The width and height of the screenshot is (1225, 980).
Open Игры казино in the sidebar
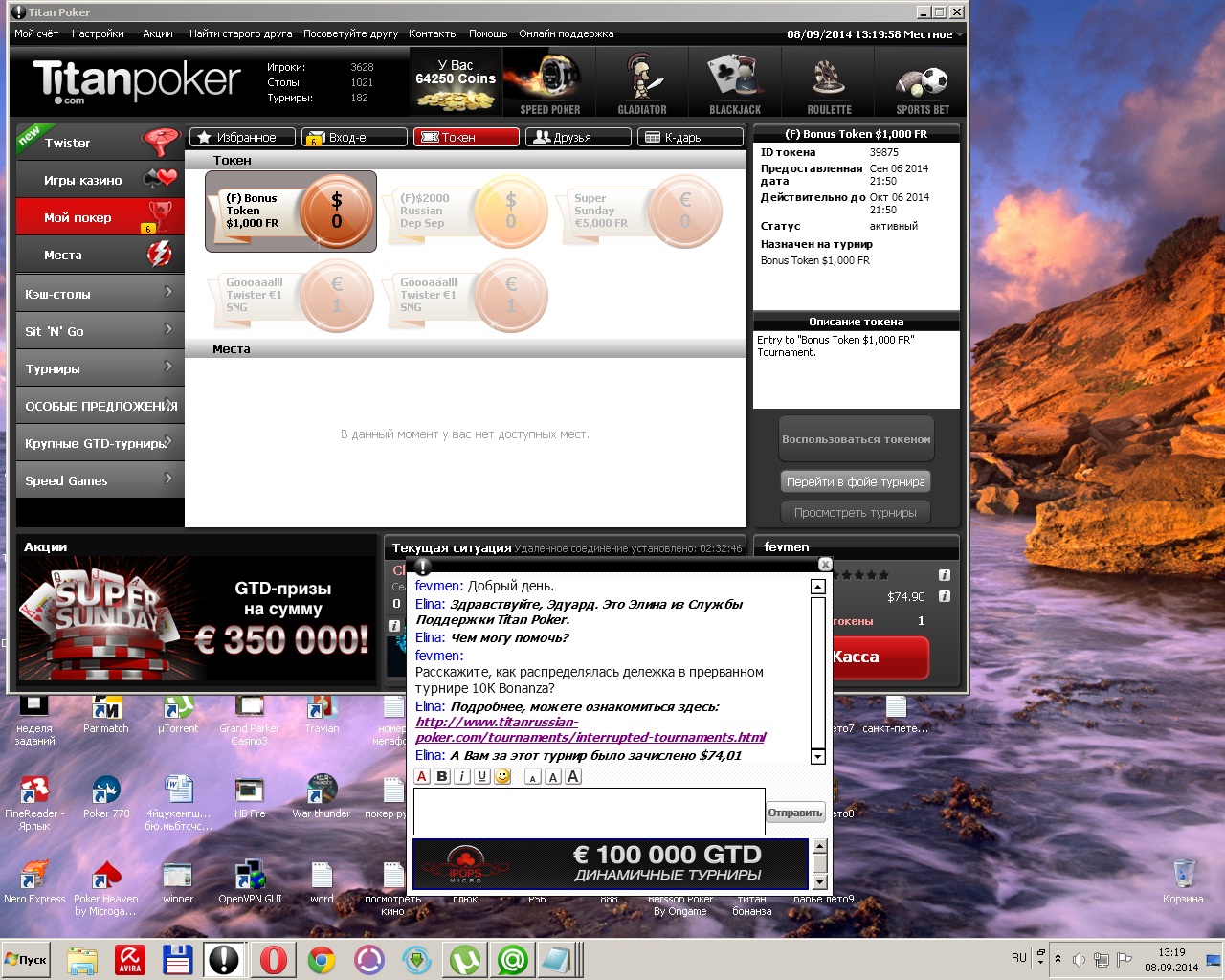click(x=100, y=179)
